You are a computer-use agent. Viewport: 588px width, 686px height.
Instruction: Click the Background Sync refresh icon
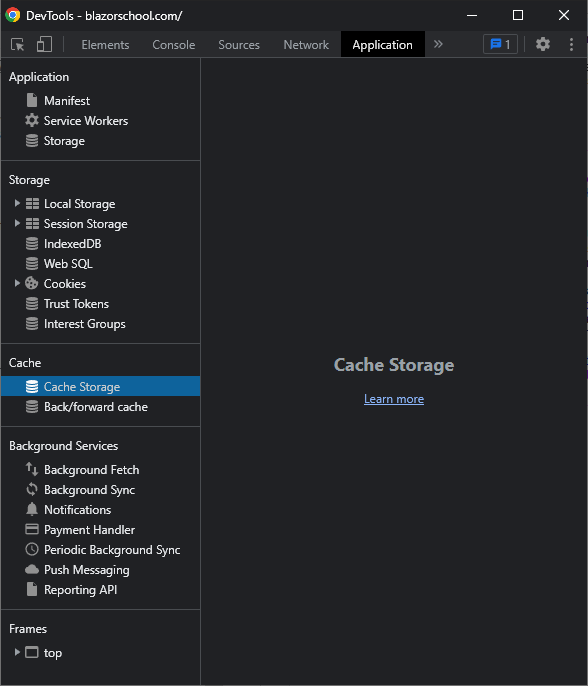click(x=32, y=489)
